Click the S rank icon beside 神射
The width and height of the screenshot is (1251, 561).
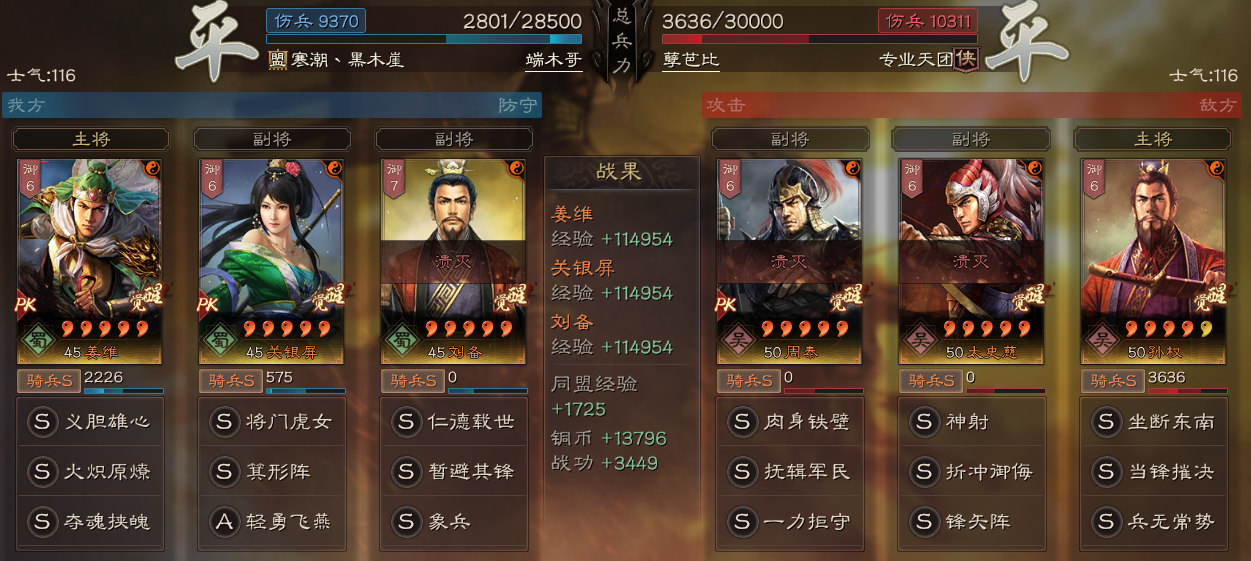pyautogui.click(x=924, y=422)
